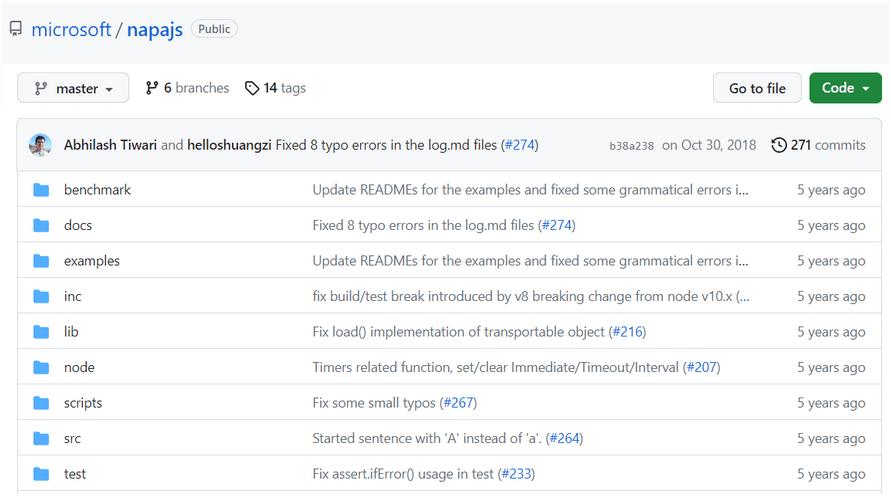The image size is (891, 496).
Task: Click the docs folder icon
Action: tap(41, 225)
